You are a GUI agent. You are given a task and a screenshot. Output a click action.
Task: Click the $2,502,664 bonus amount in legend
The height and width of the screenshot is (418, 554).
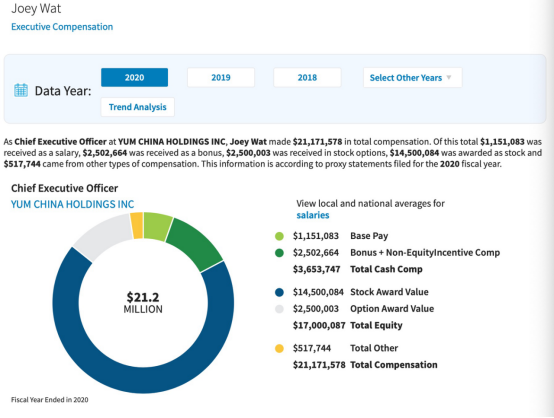click(x=316, y=253)
